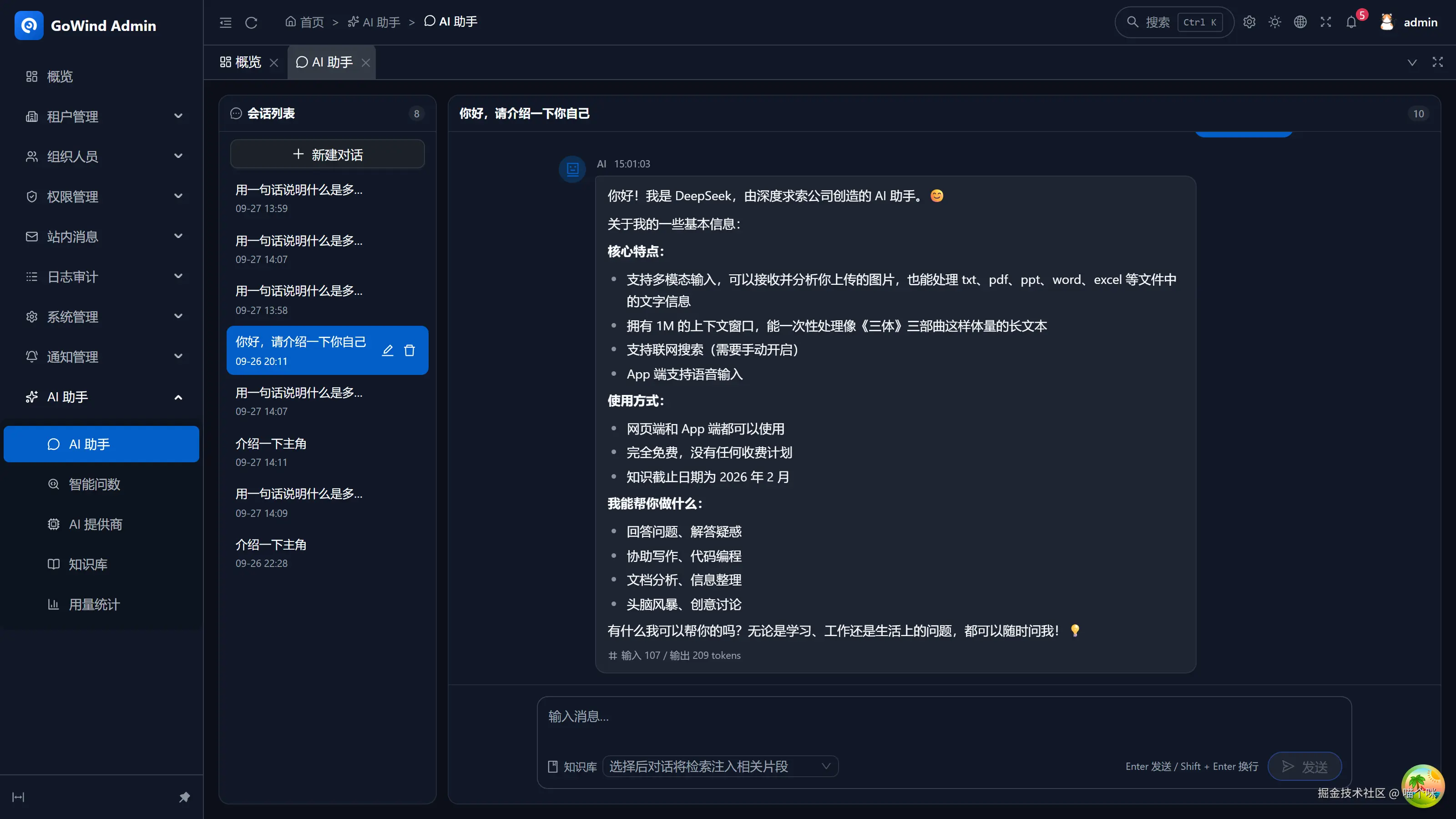The height and width of the screenshot is (819, 1456).
Task: Toggle light/dark theme sun icon
Action: tap(1274, 22)
